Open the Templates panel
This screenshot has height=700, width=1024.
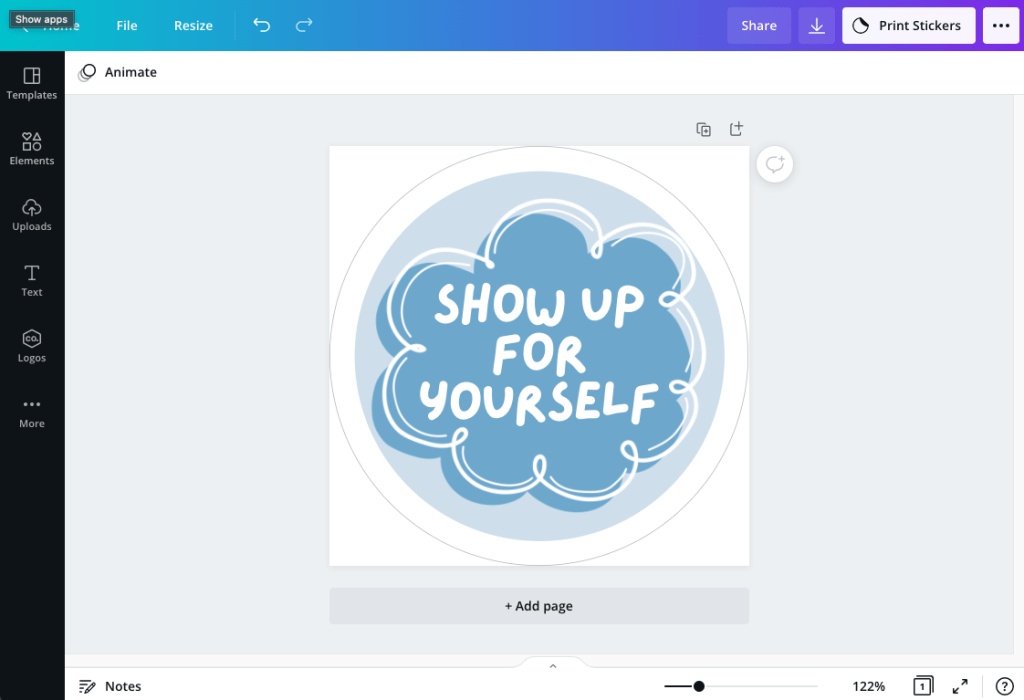click(32, 83)
